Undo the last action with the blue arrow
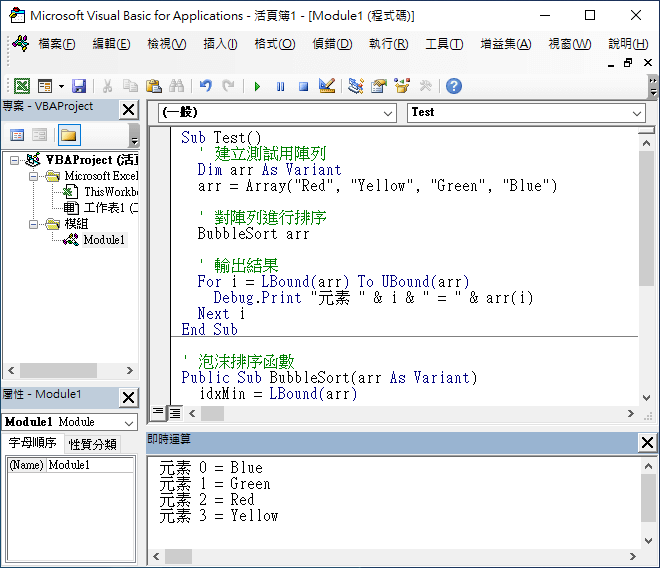 [x=205, y=86]
